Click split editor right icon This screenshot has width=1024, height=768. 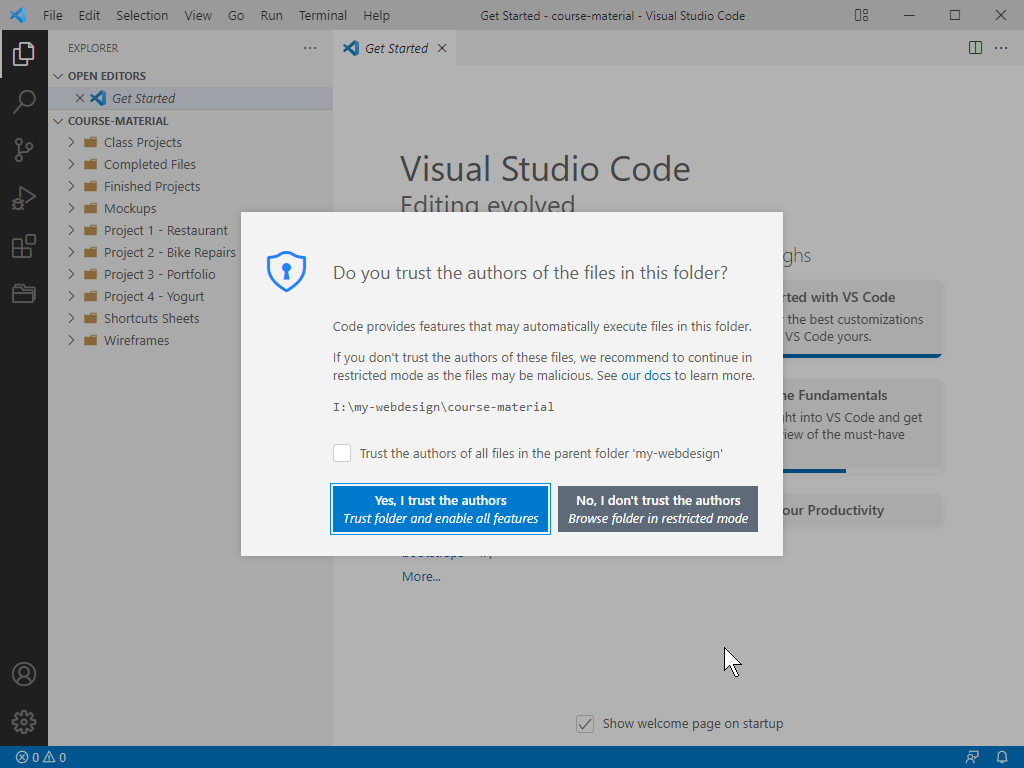click(975, 48)
